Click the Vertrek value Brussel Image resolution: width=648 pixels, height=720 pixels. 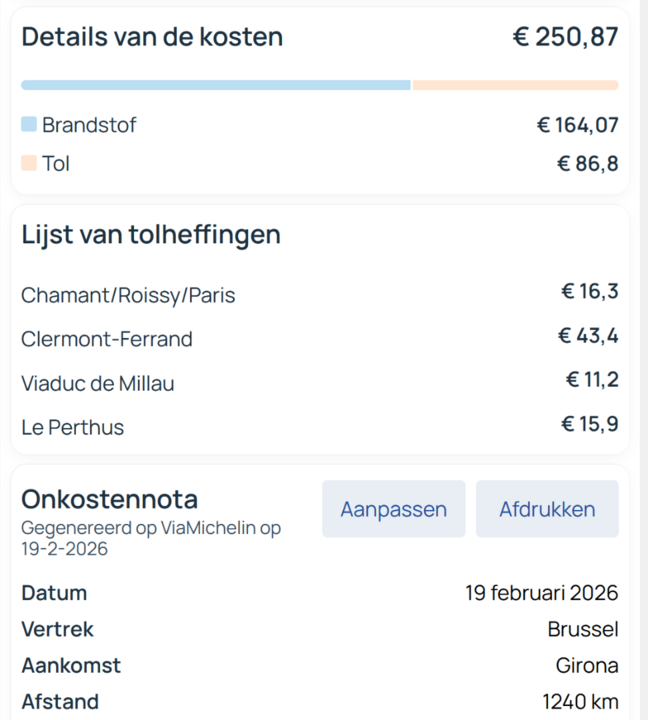pos(582,629)
